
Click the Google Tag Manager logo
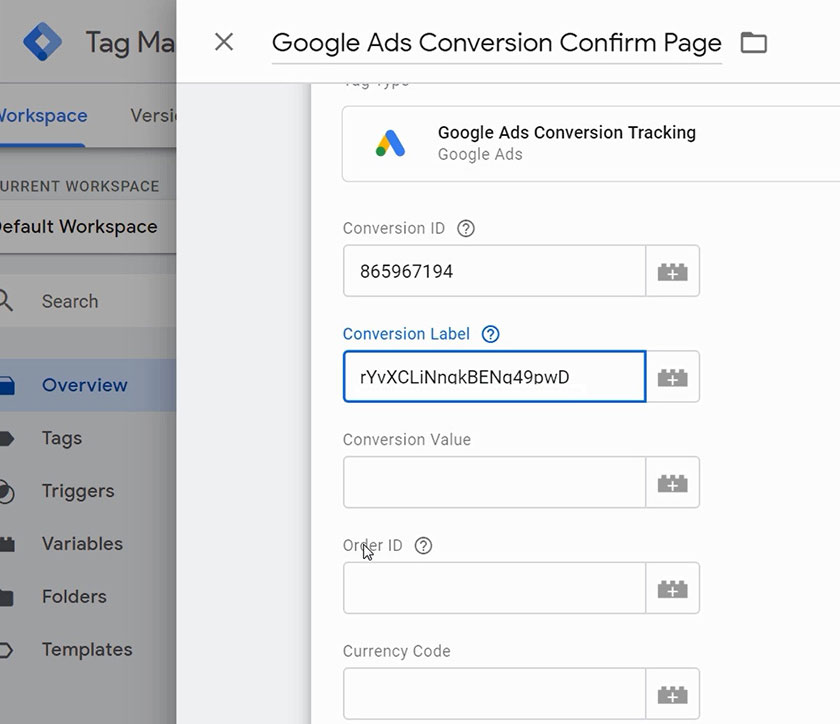pyautogui.click(x=42, y=42)
